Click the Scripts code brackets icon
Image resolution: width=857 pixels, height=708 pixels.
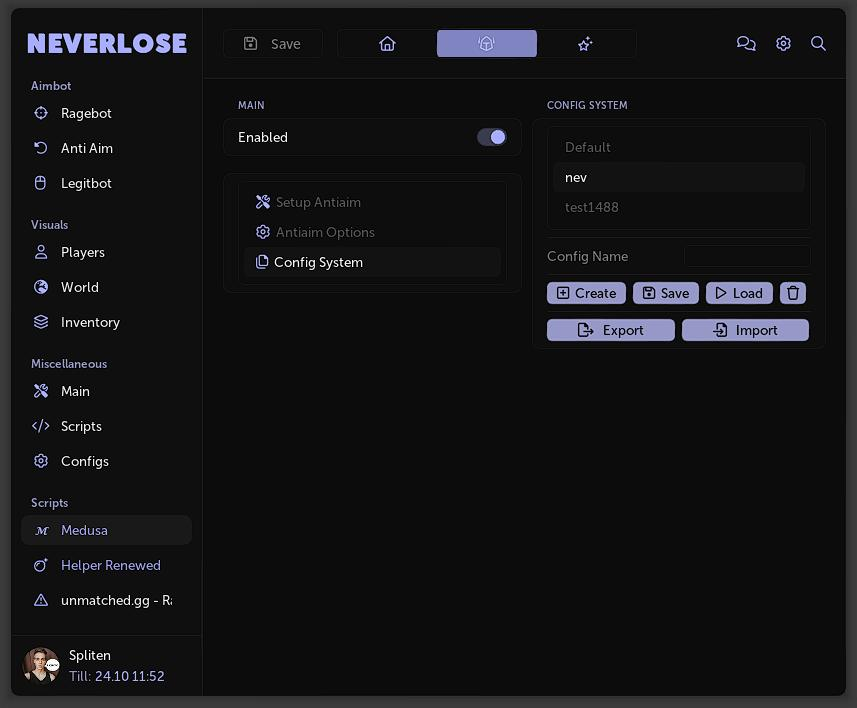pyautogui.click(x=41, y=426)
